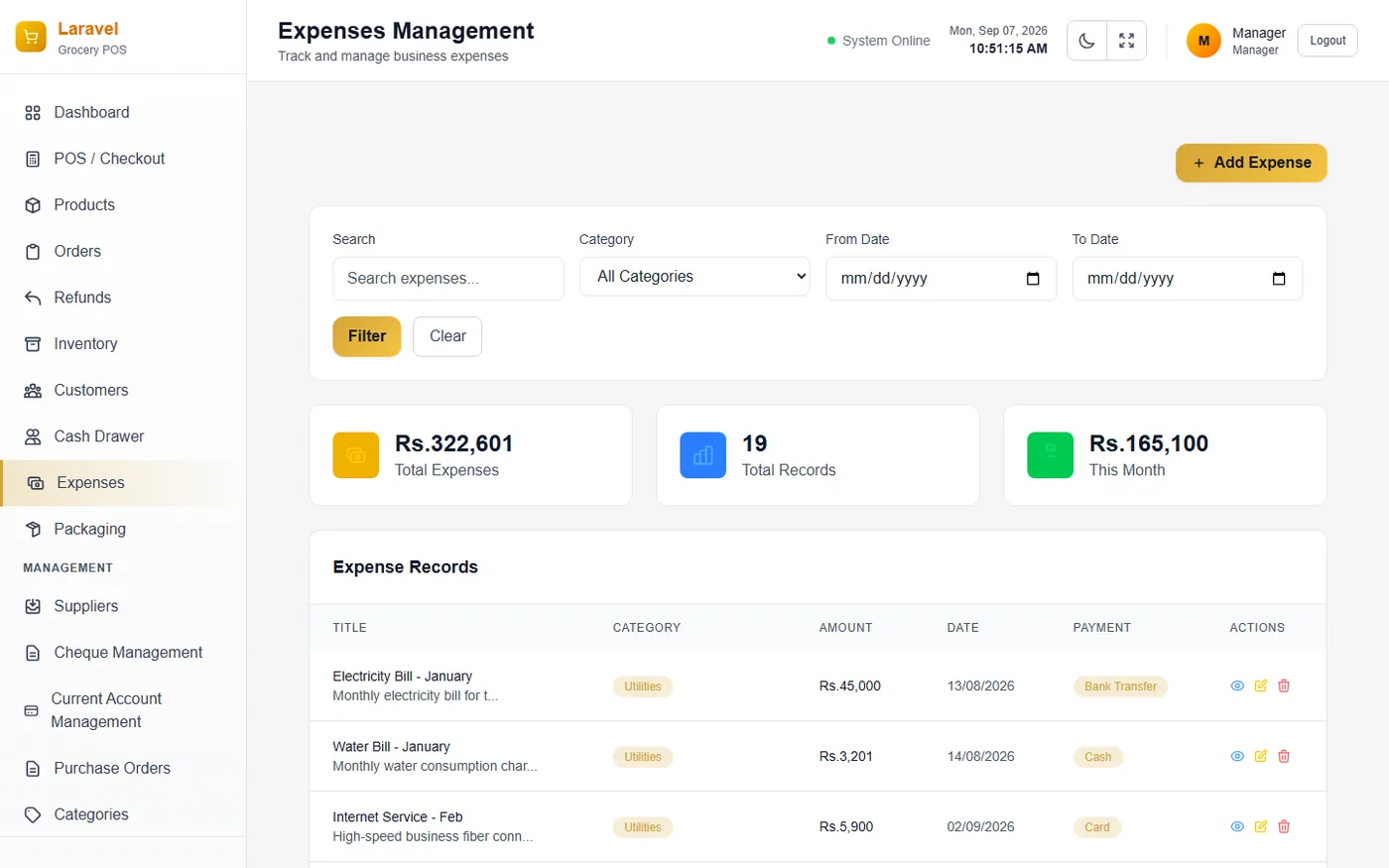Go to Cheque Management

[123, 653]
